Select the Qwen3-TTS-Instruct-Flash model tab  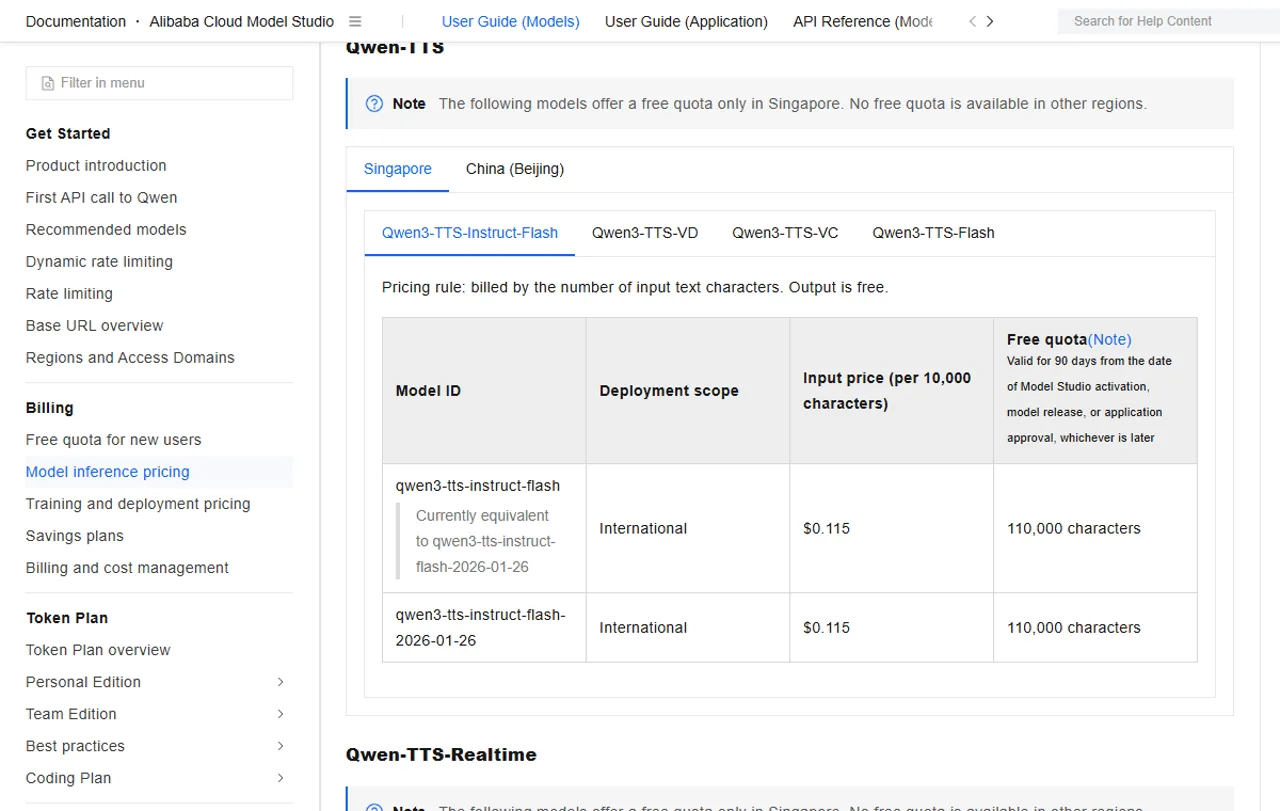click(x=470, y=233)
